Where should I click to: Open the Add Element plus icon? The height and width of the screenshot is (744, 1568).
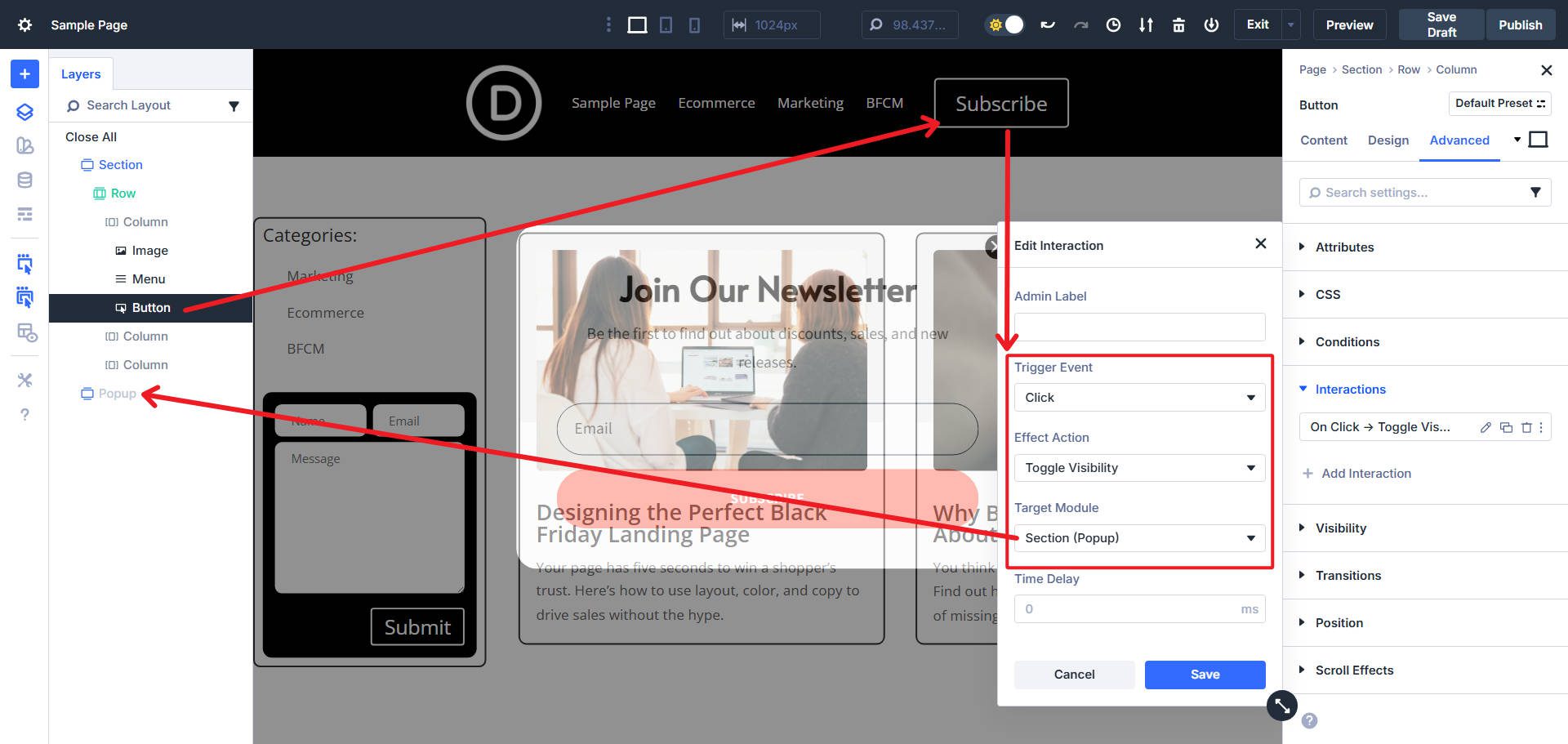[24, 74]
